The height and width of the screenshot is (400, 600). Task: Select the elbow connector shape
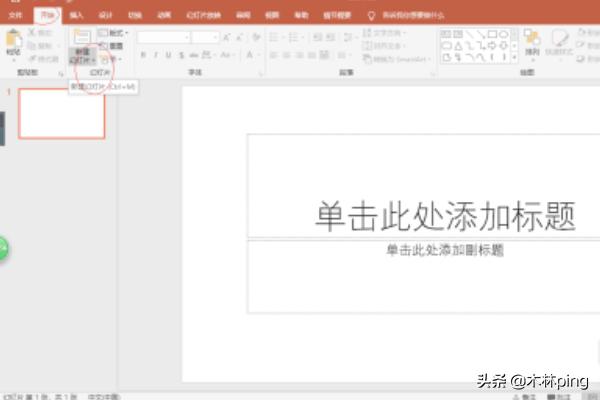point(470,46)
